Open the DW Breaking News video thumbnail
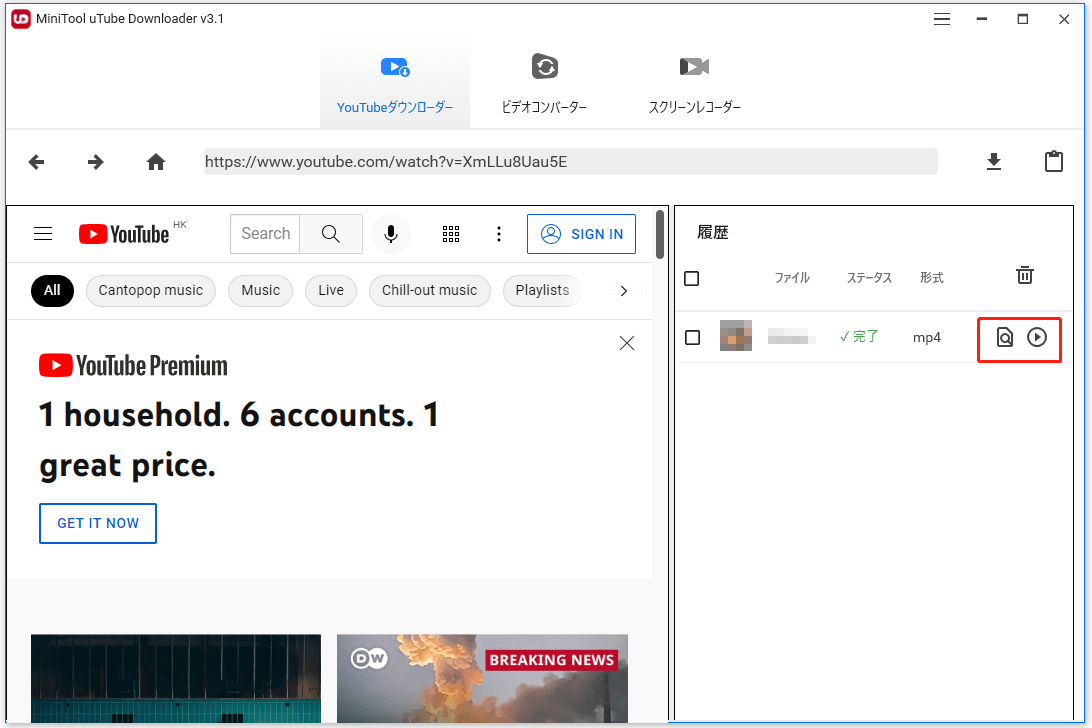The width and height of the screenshot is (1092, 728). (483, 679)
